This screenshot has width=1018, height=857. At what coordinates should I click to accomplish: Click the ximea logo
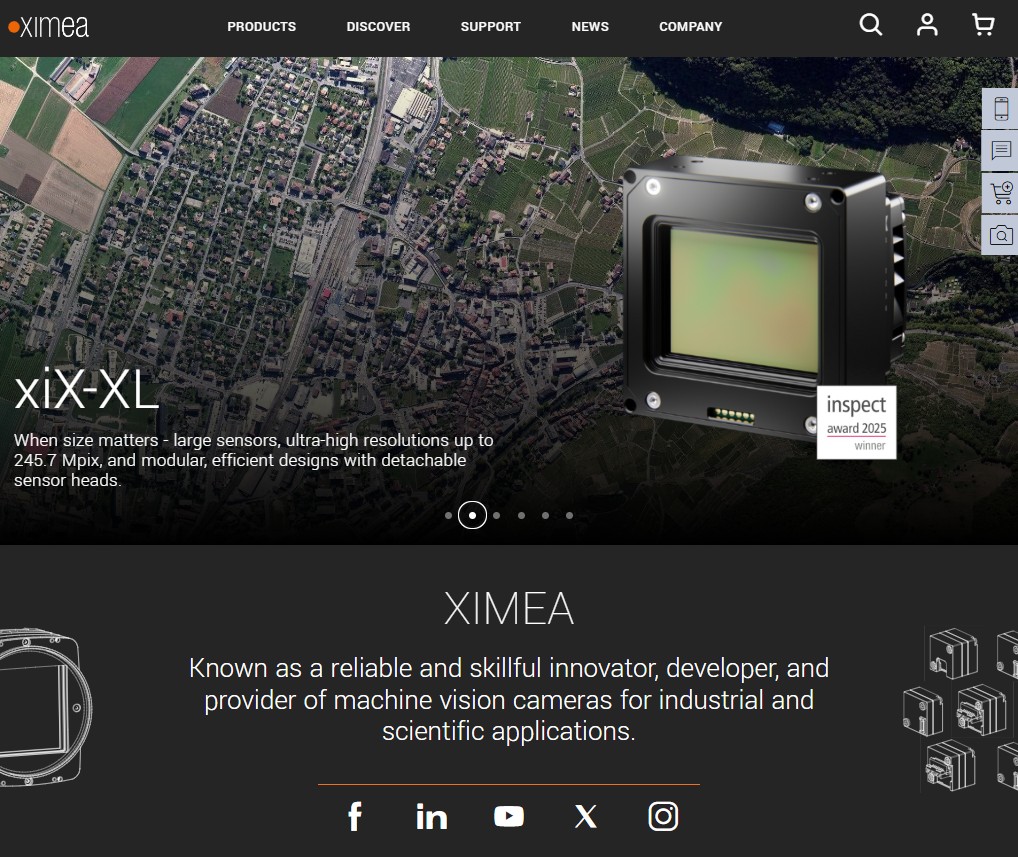click(48, 27)
